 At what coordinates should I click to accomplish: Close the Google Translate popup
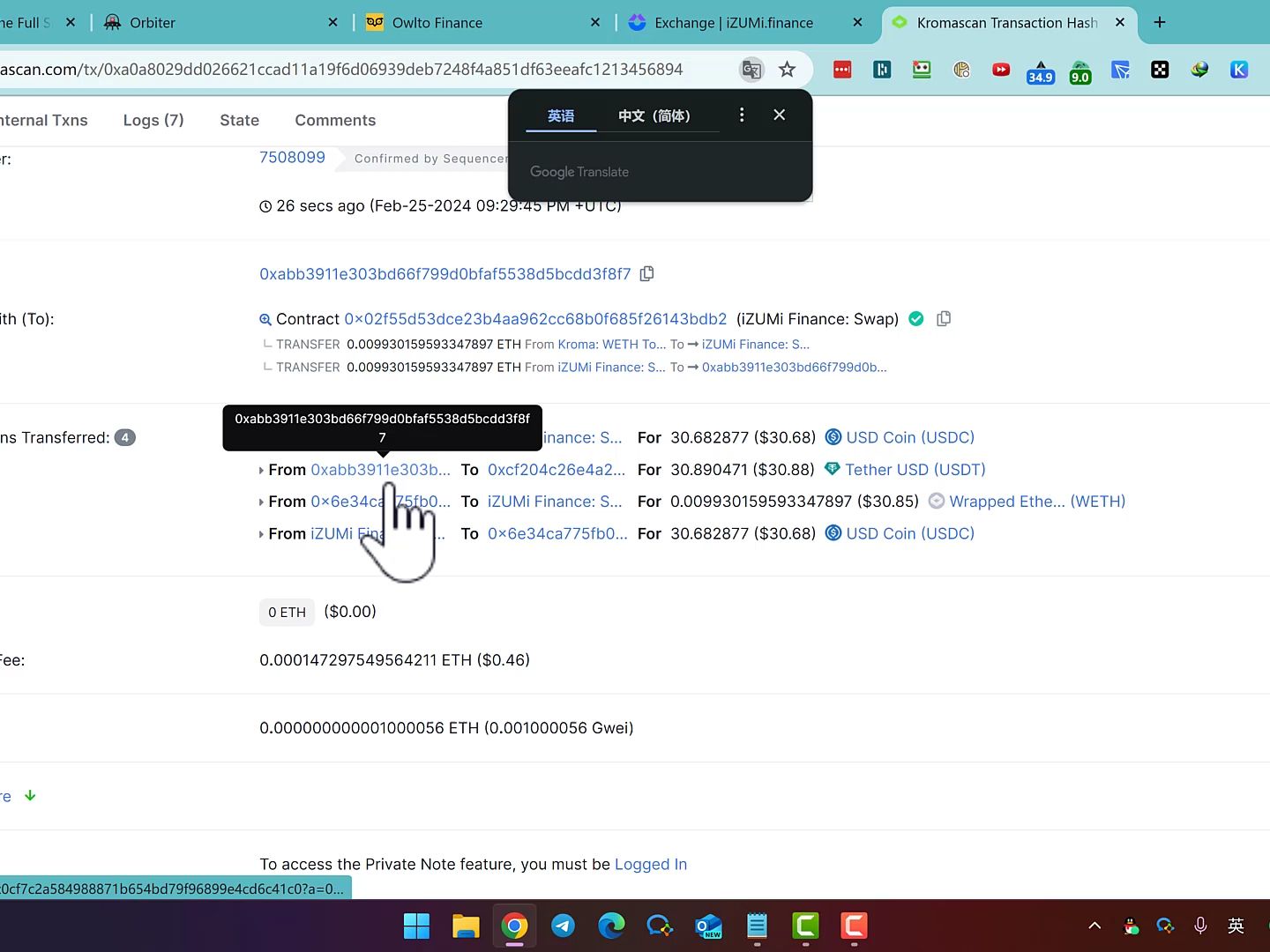(779, 115)
